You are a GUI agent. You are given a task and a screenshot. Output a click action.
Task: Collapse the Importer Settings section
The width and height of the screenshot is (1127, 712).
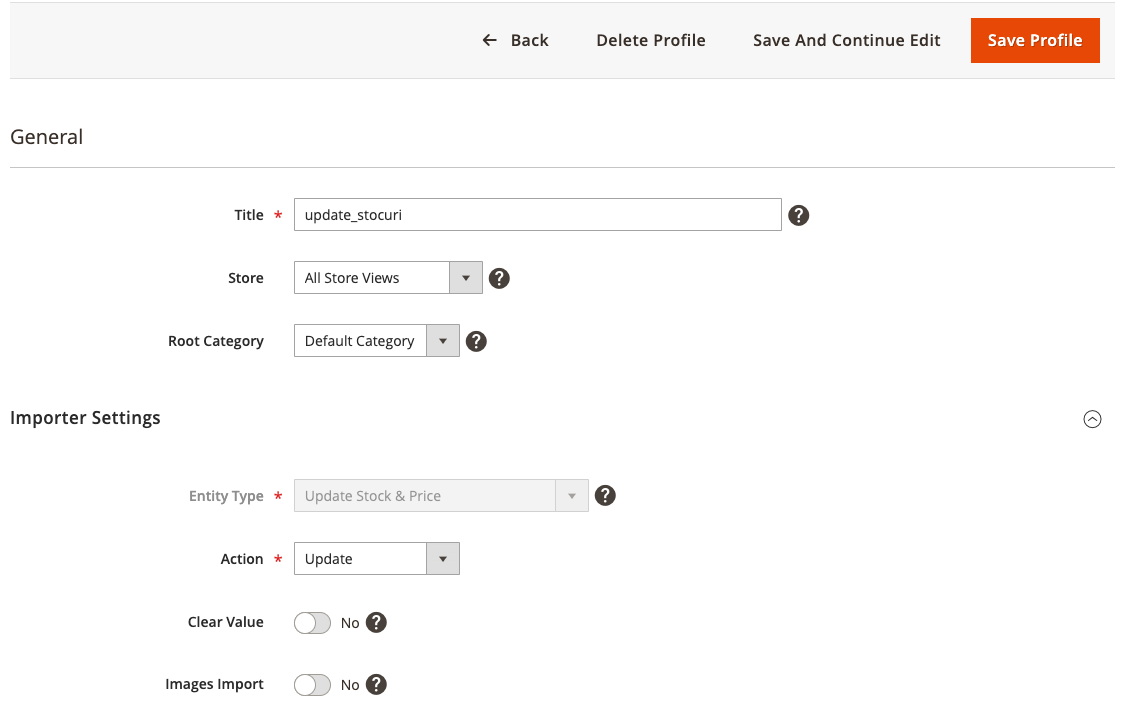(x=1092, y=419)
